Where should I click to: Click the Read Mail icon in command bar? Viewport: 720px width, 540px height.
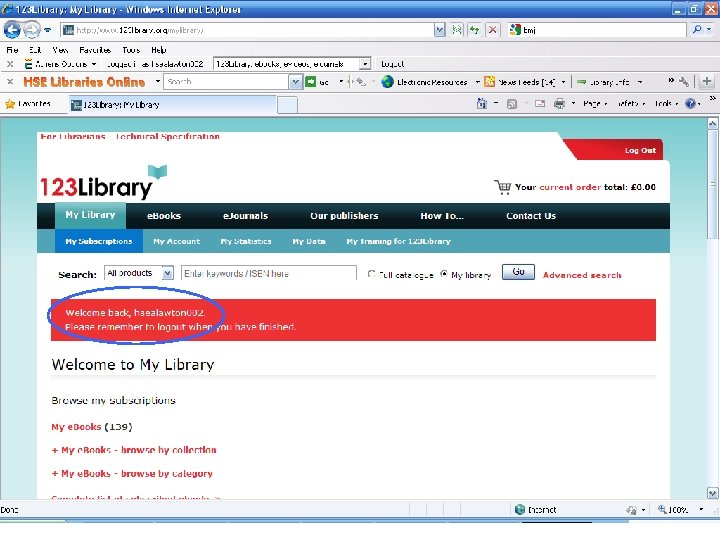click(540, 104)
